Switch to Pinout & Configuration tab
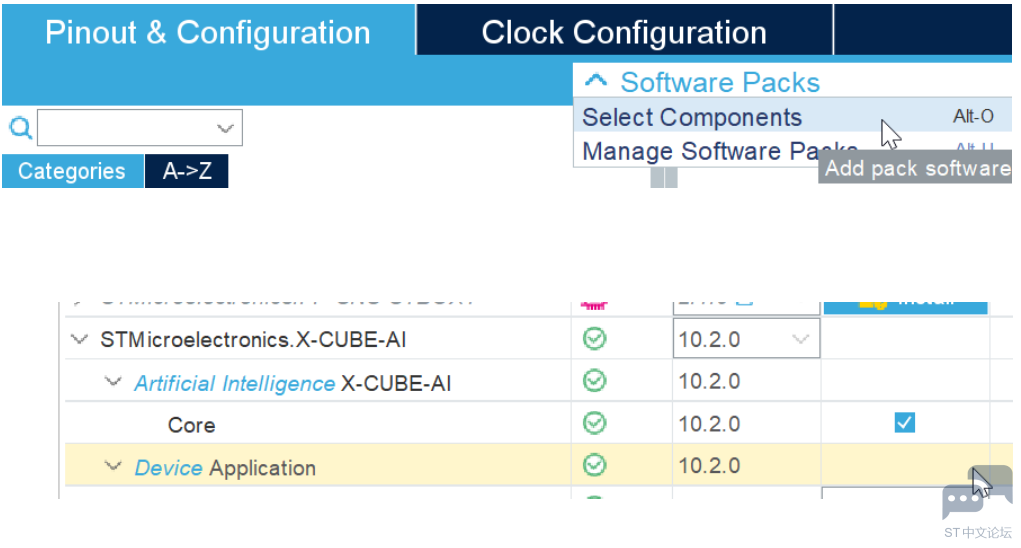Image resolution: width=1021 pixels, height=548 pixels. [x=208, y=32]
